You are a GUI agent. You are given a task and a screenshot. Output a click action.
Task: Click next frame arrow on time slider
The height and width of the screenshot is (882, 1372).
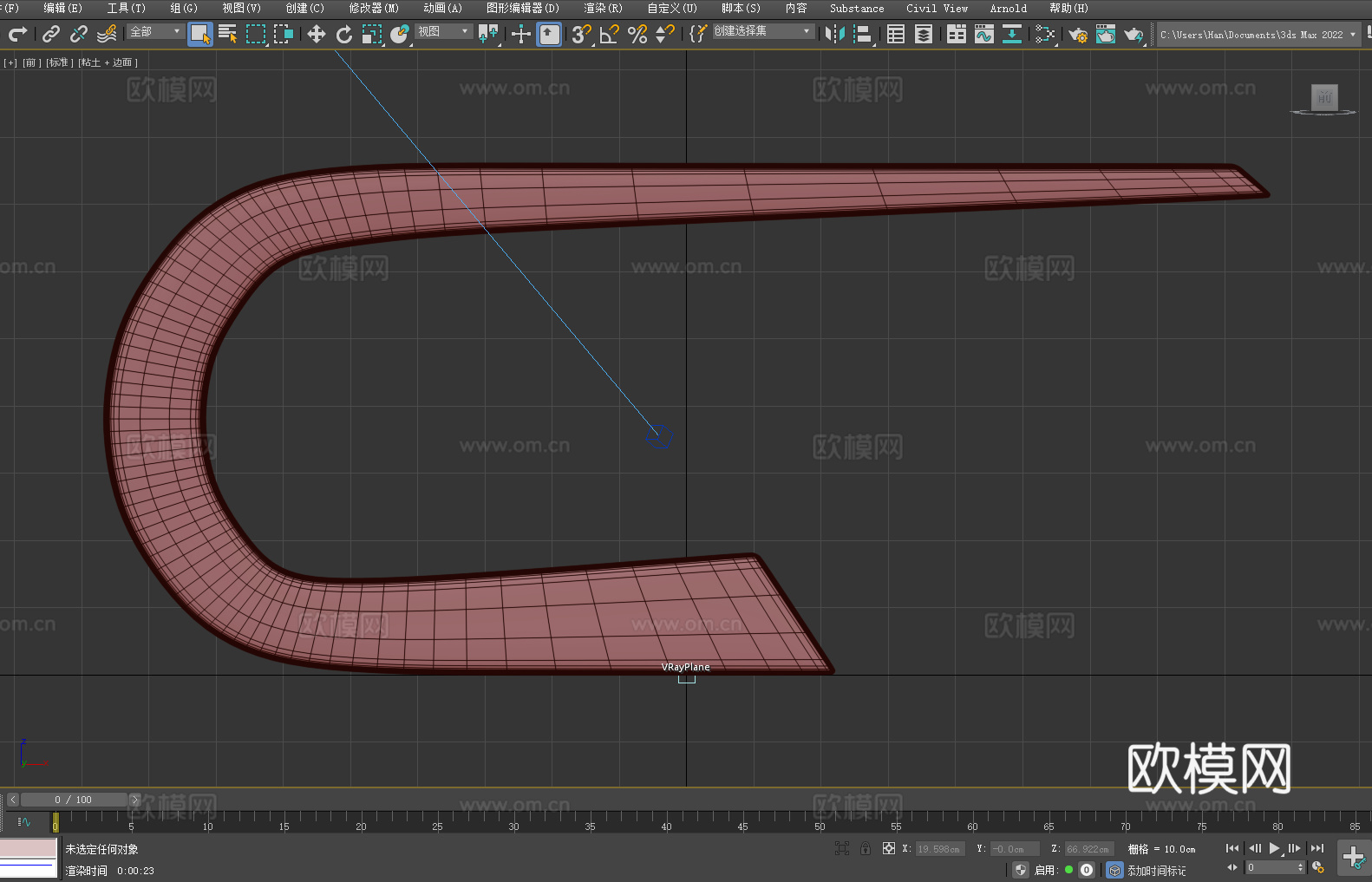(134, 800)
